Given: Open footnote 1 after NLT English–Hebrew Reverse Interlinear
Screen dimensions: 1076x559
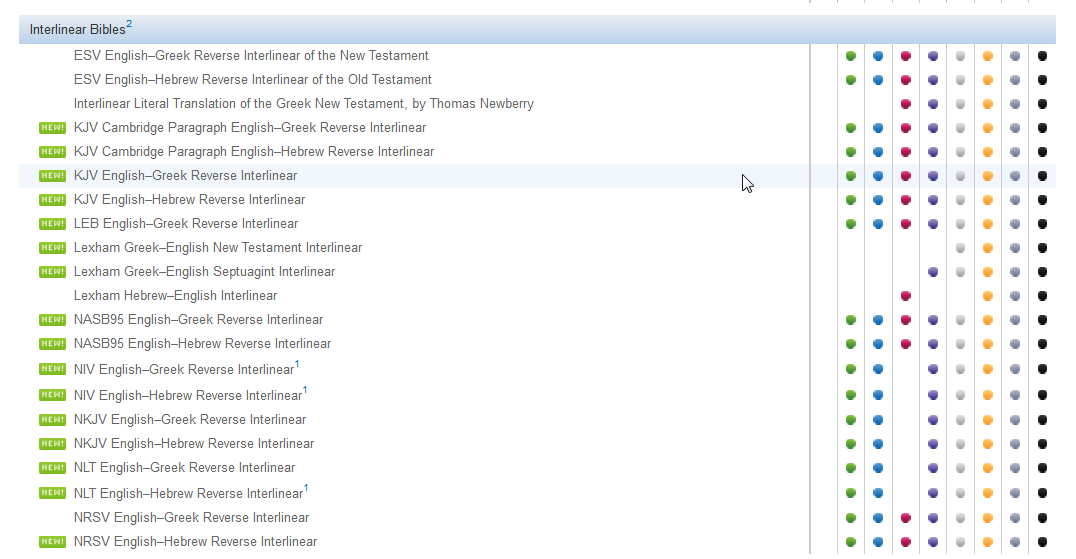Looking at the screenshot, I should pos(306,488).
